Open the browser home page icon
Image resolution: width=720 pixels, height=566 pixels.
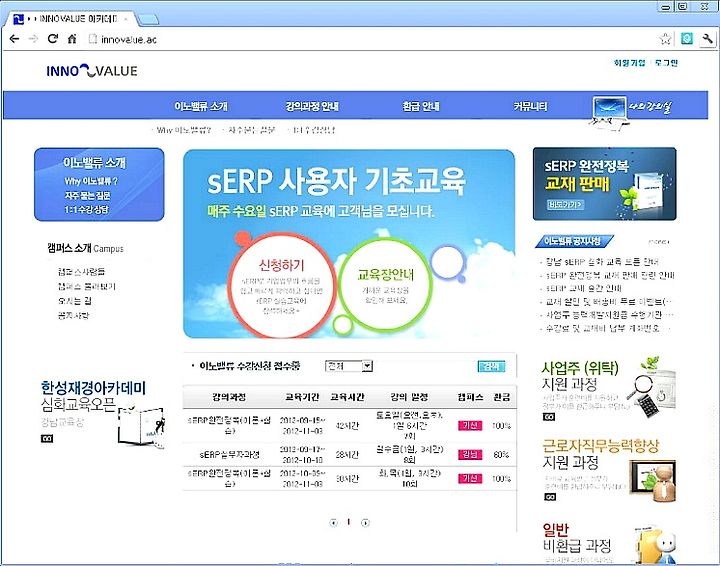(72, 39)
